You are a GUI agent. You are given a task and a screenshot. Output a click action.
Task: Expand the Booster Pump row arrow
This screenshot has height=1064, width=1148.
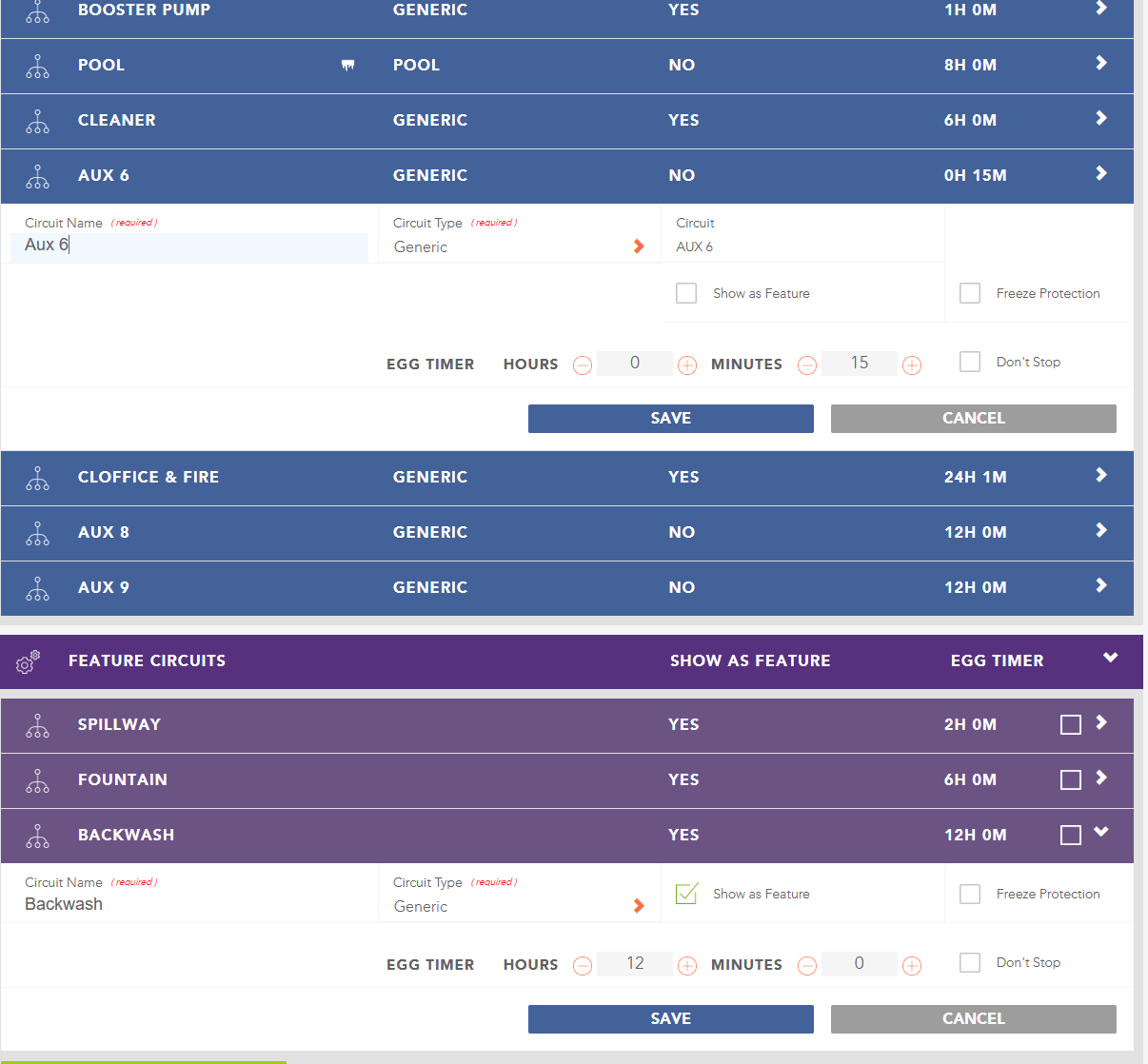pos(1101,8)
